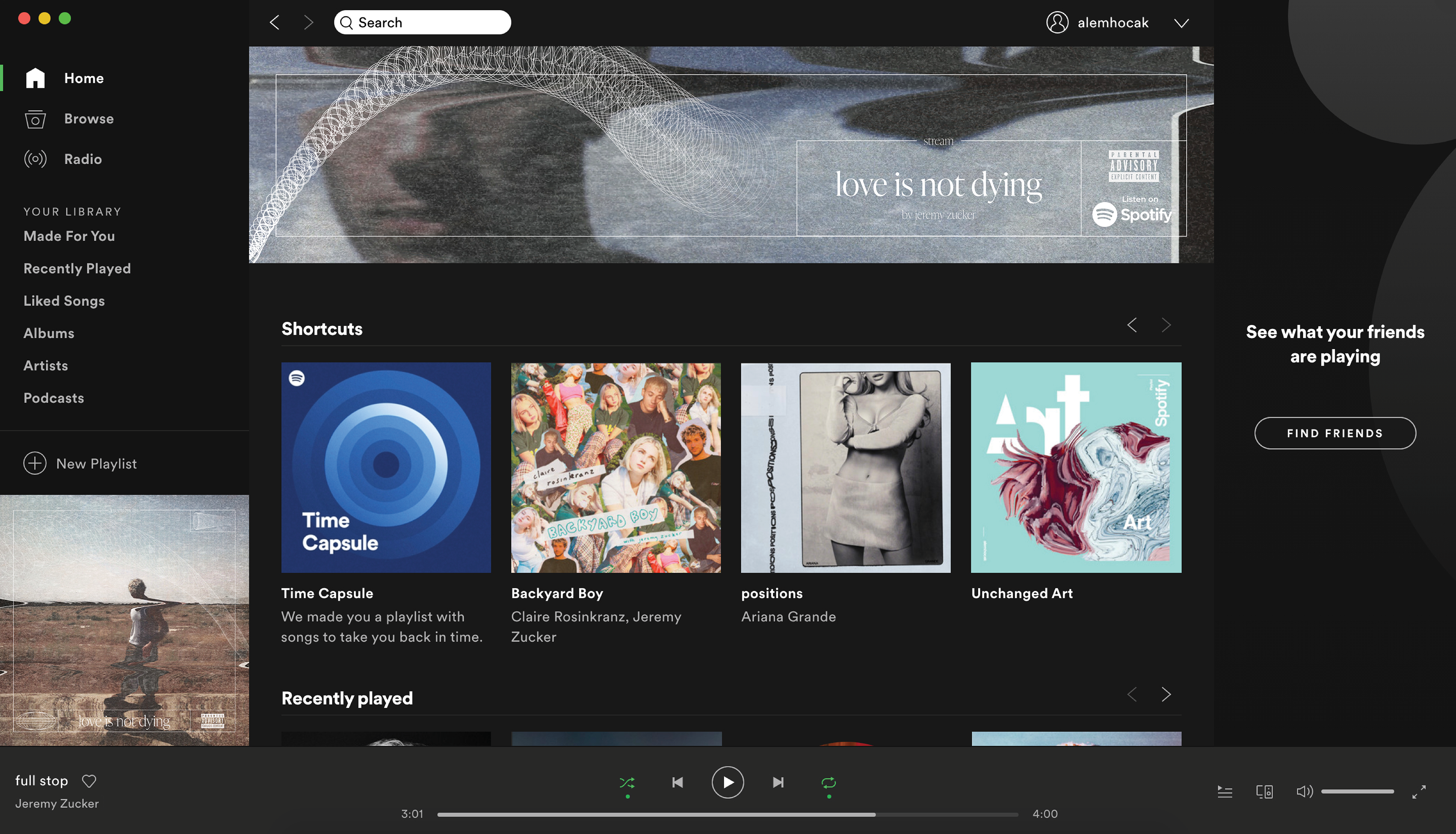Adjust the volume slider
1456x834 pixels.
click(x=1357, y=792)
